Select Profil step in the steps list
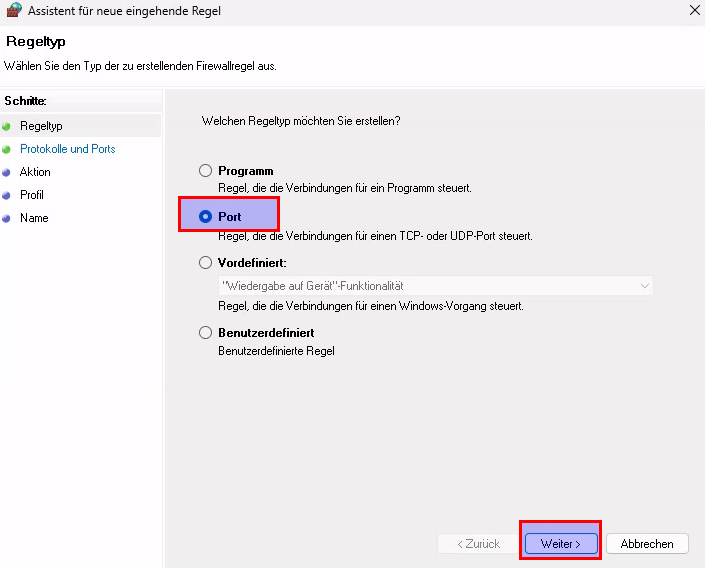Viewport: 705px width, 568px height. point(32,195)
